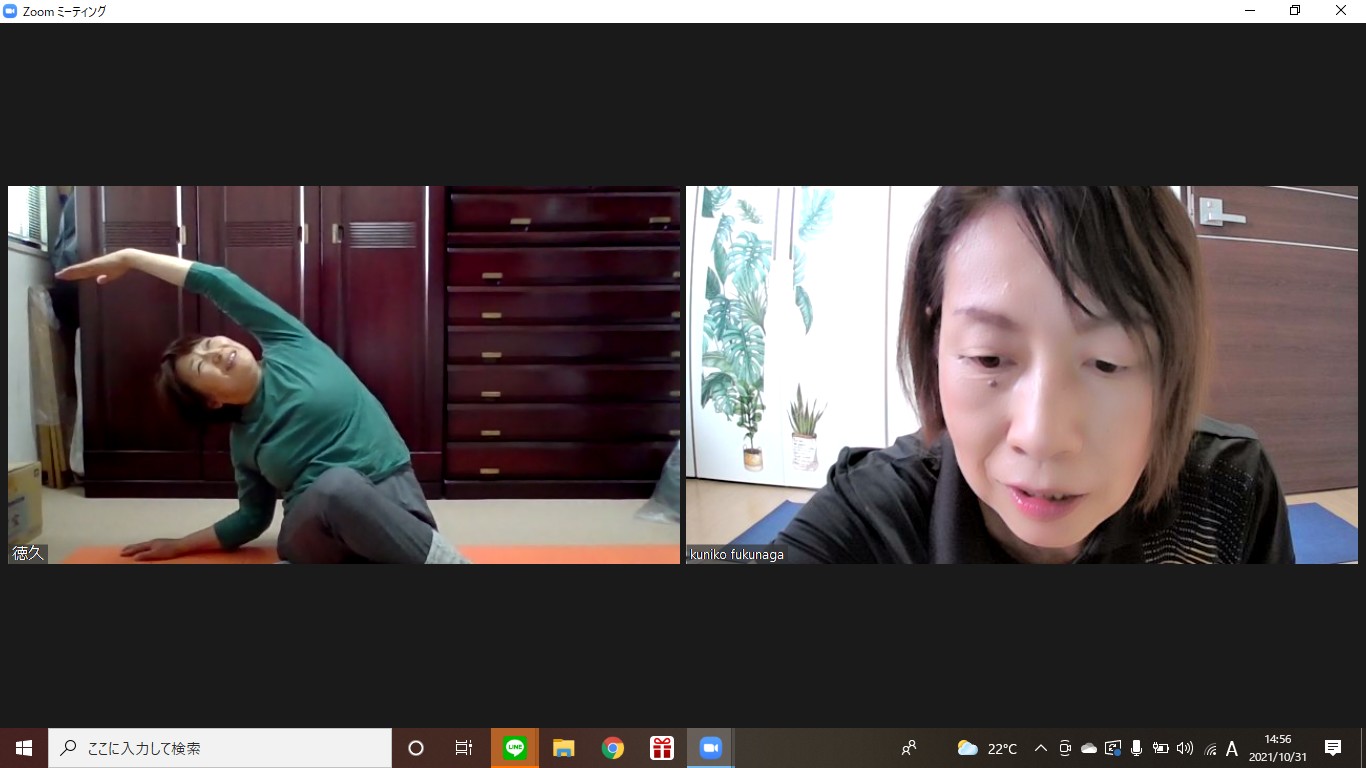
Task: Click the taskbar search box ここに入力して検索
Action: point(220,748)
